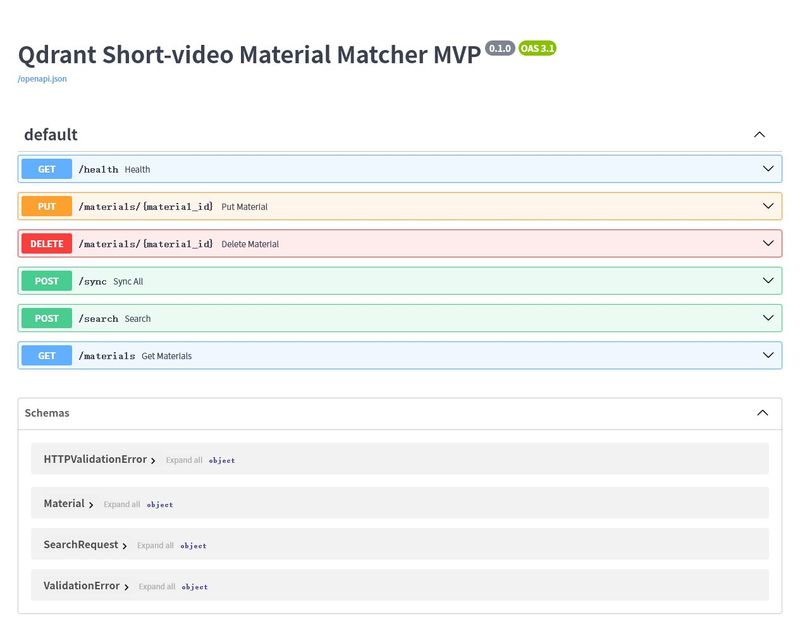Expand the POST /sync row chevron
Viewport: 800px width, 638px height.
(x=768, y=280)
